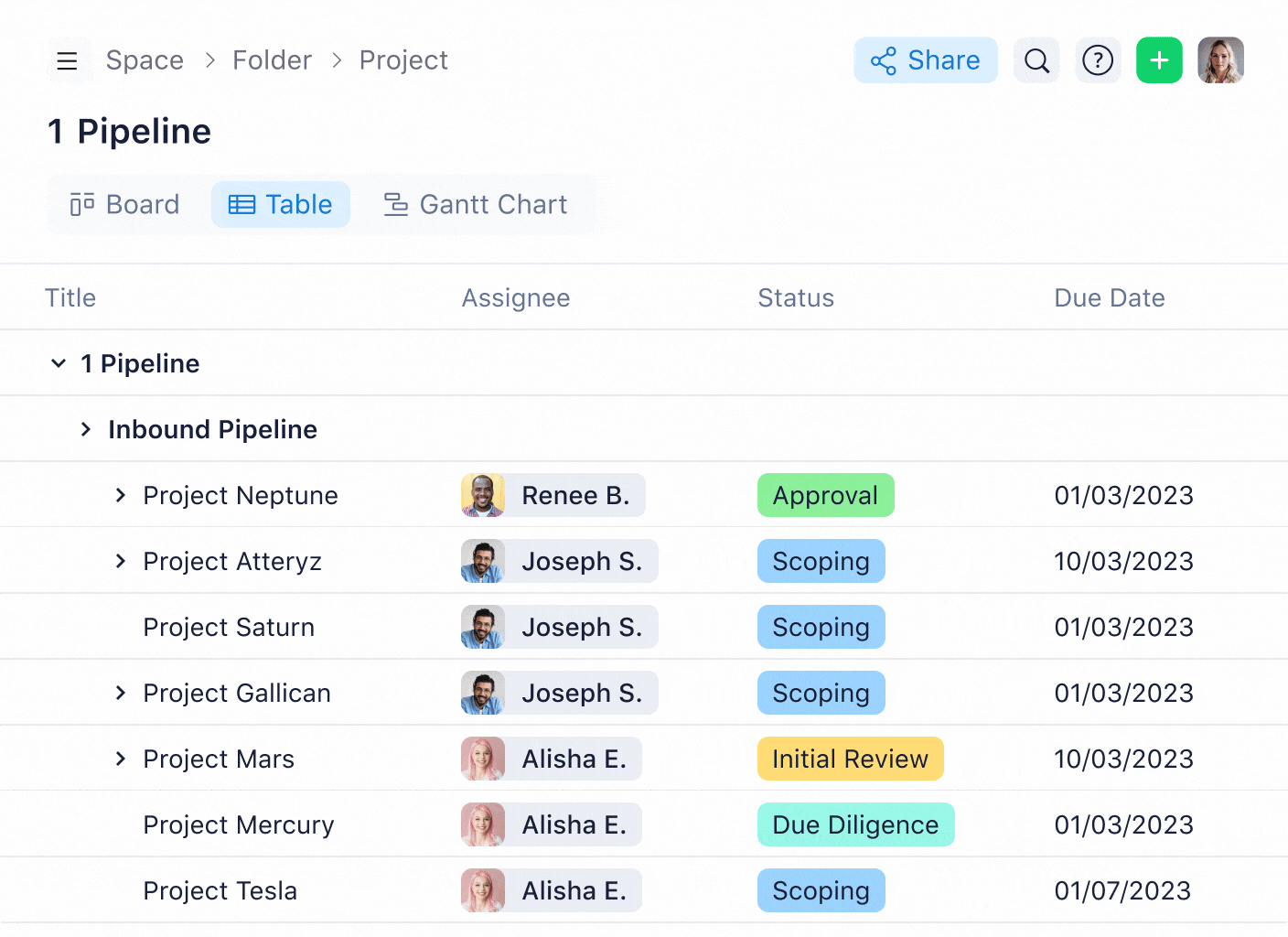
Task: Click Scoping status on Project Tesla
Action: tap(821, 890)
